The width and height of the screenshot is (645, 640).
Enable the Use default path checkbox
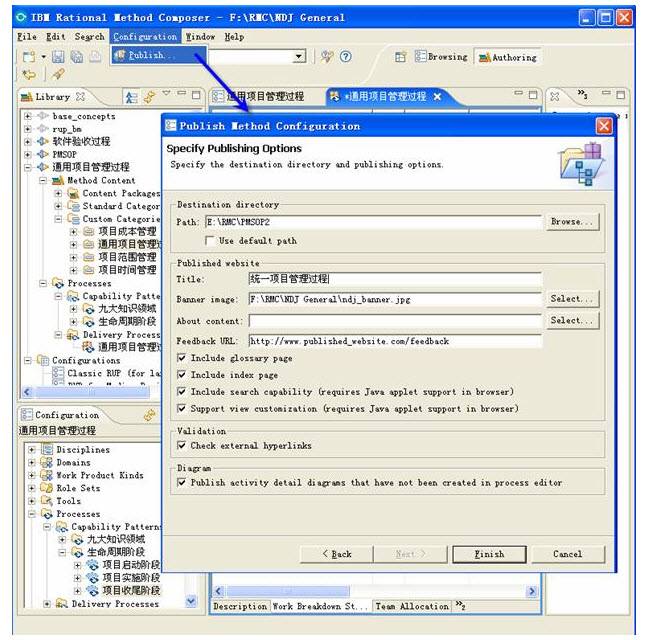click(210, 241)
